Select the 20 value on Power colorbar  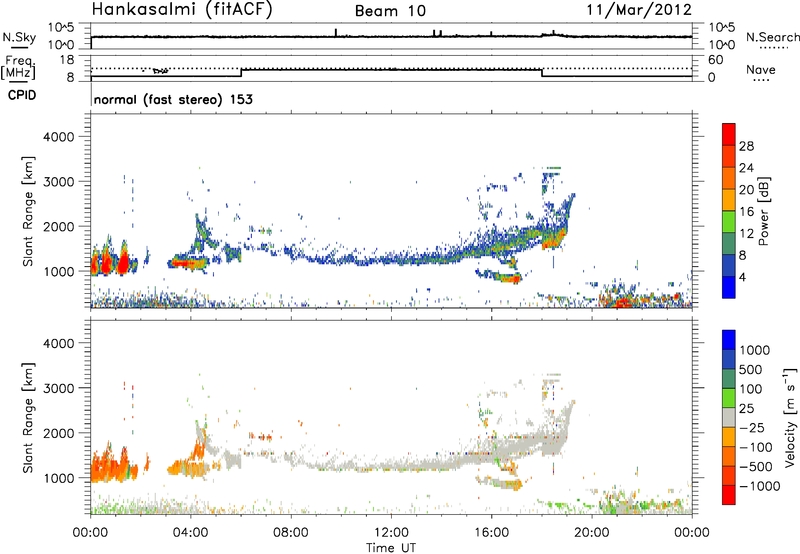click(746, 190)
